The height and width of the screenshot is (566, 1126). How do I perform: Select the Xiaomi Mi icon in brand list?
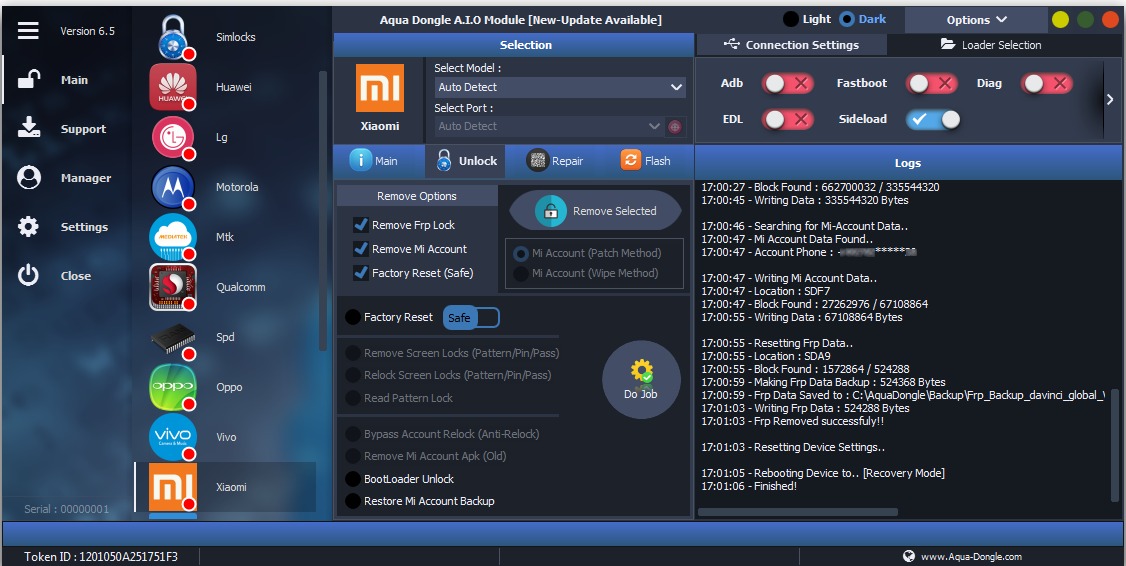[x=173, y=487]
